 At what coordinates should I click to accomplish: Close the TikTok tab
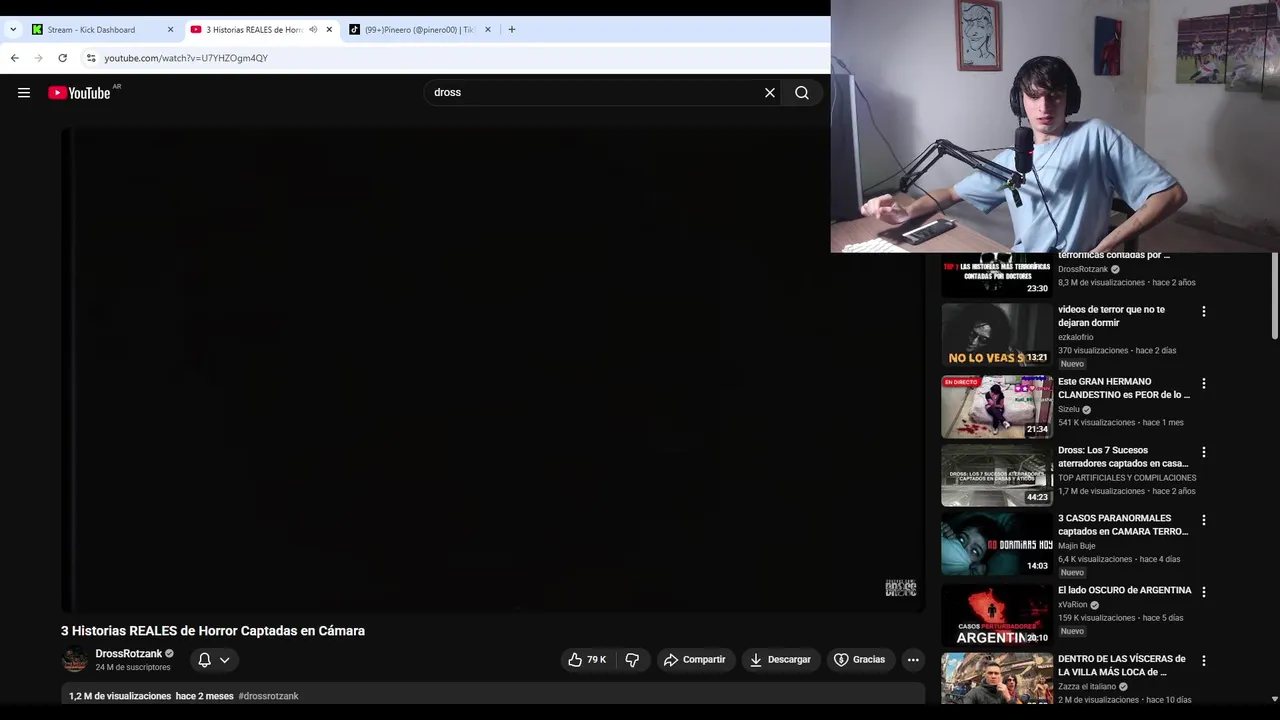pyautogui.click(x=488, y=30)
